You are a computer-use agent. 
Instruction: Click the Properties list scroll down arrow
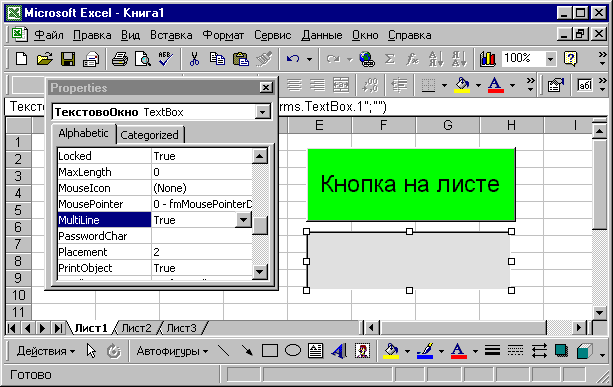click(260, 271)
